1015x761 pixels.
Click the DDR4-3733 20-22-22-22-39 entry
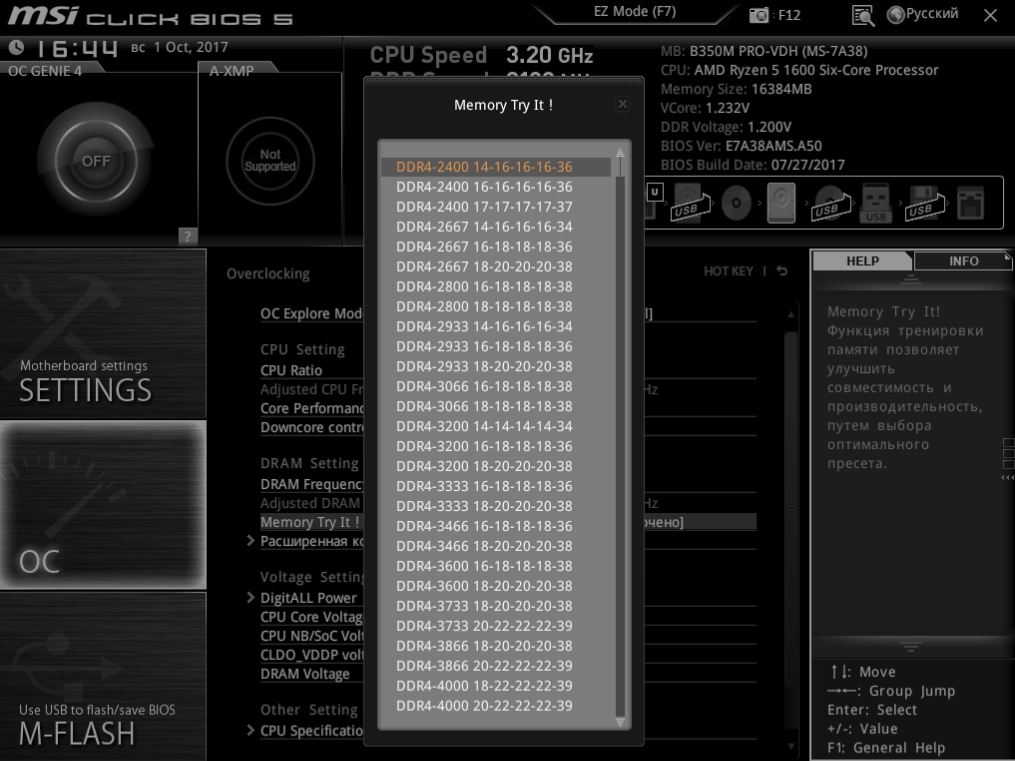(496, 626)
